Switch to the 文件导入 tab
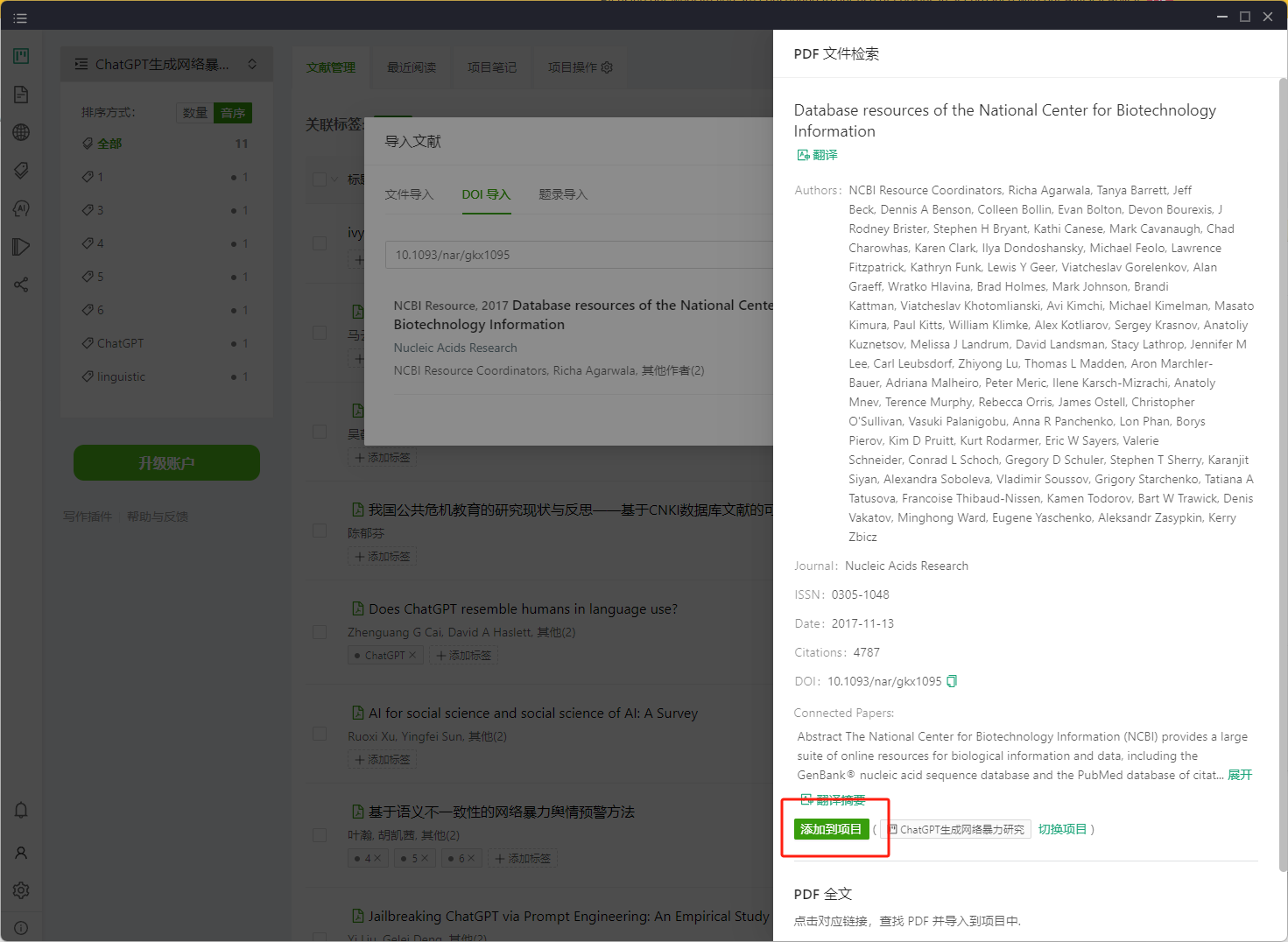1288x942 pixels. click(410, 194)
